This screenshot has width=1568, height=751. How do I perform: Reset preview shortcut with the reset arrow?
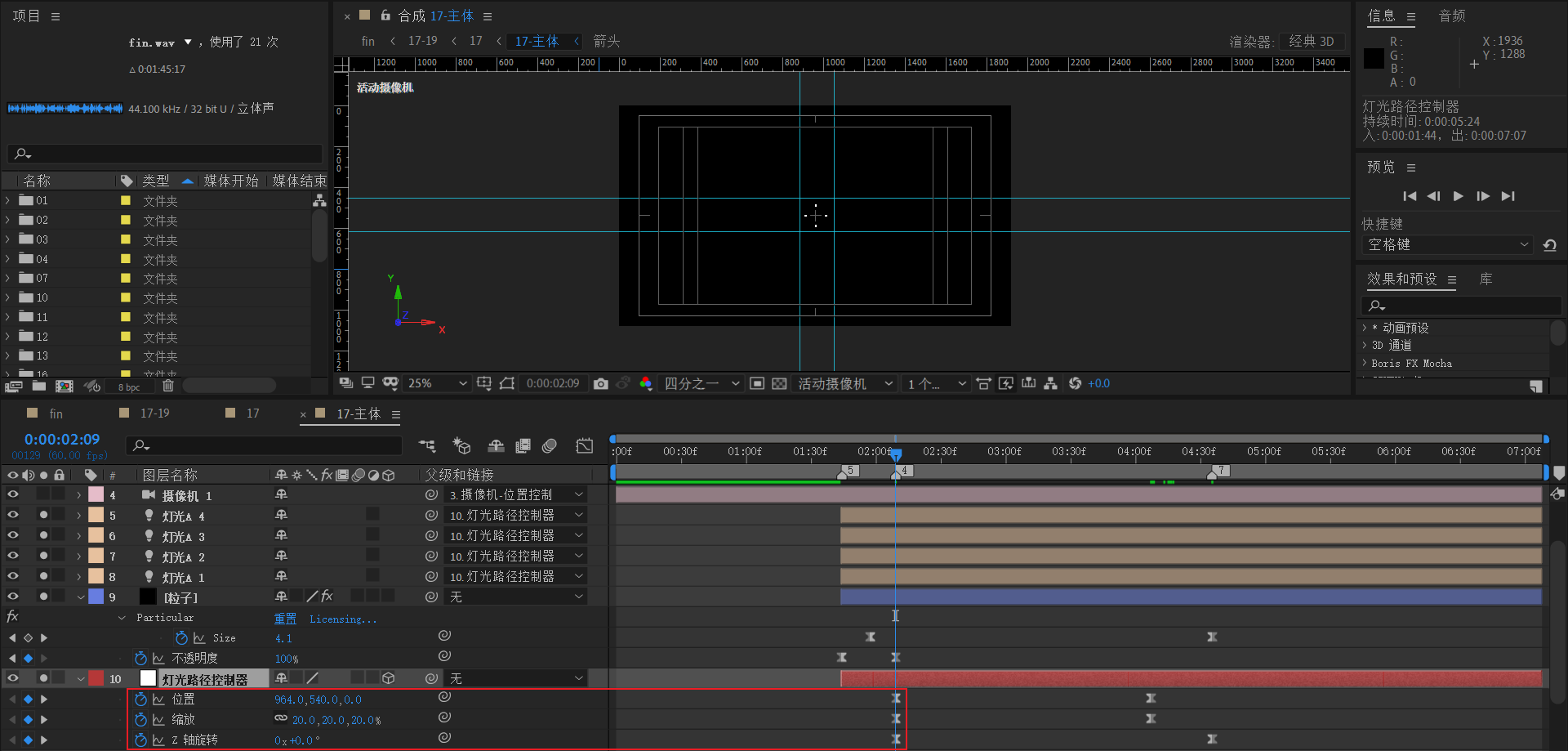[1549, 244]
